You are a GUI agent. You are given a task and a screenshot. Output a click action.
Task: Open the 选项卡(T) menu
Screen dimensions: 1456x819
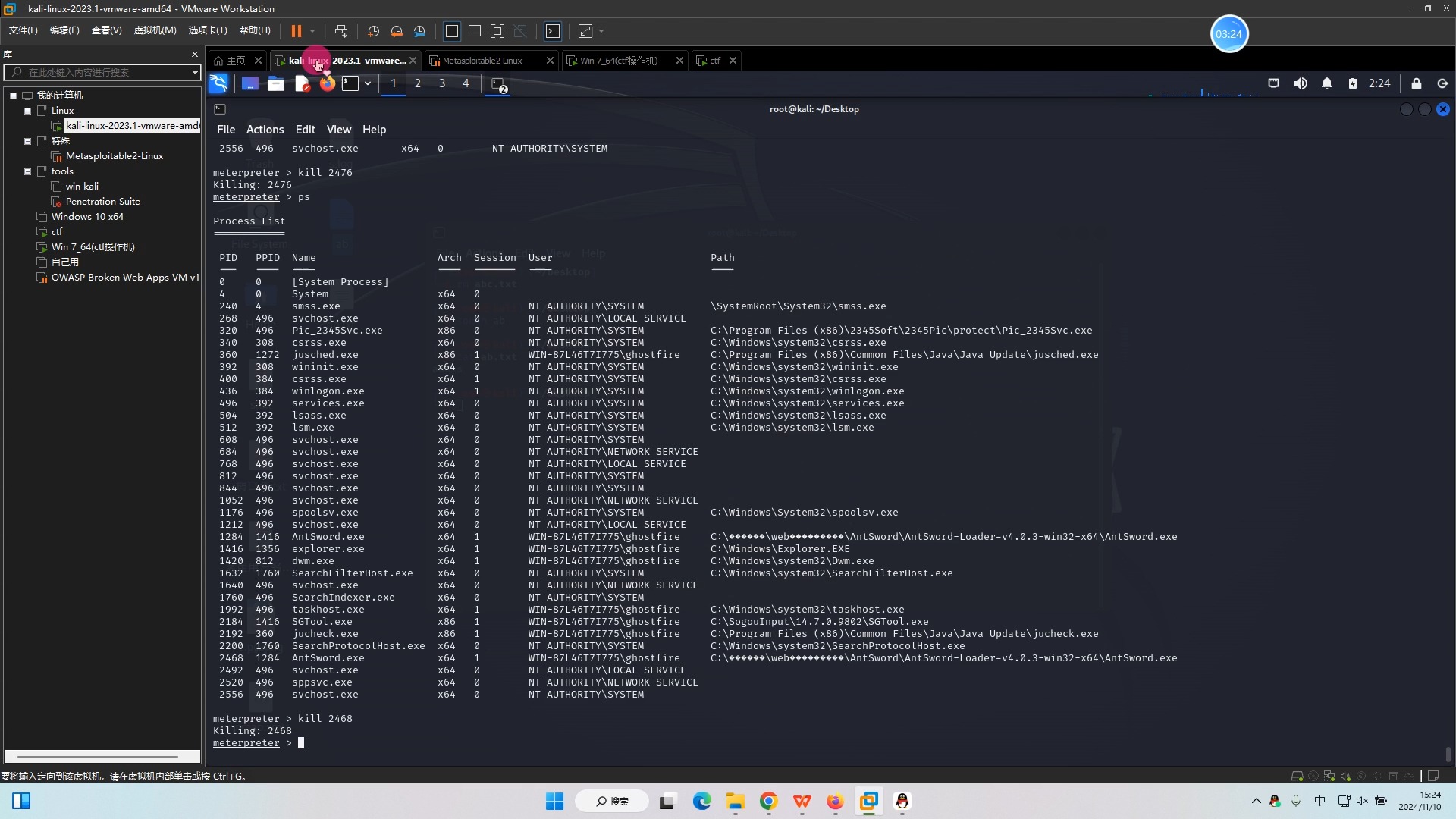208,30
